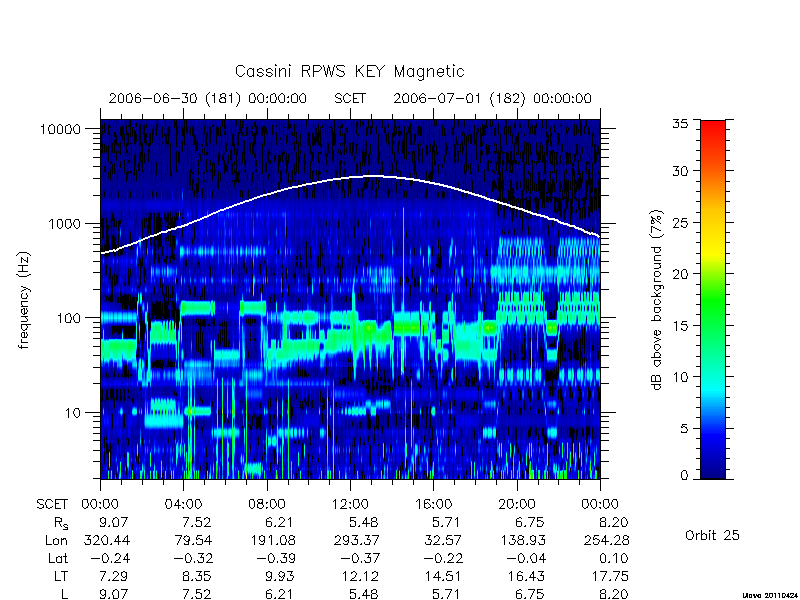Click the "SCET" label between the two dates

tap(350, 98)
